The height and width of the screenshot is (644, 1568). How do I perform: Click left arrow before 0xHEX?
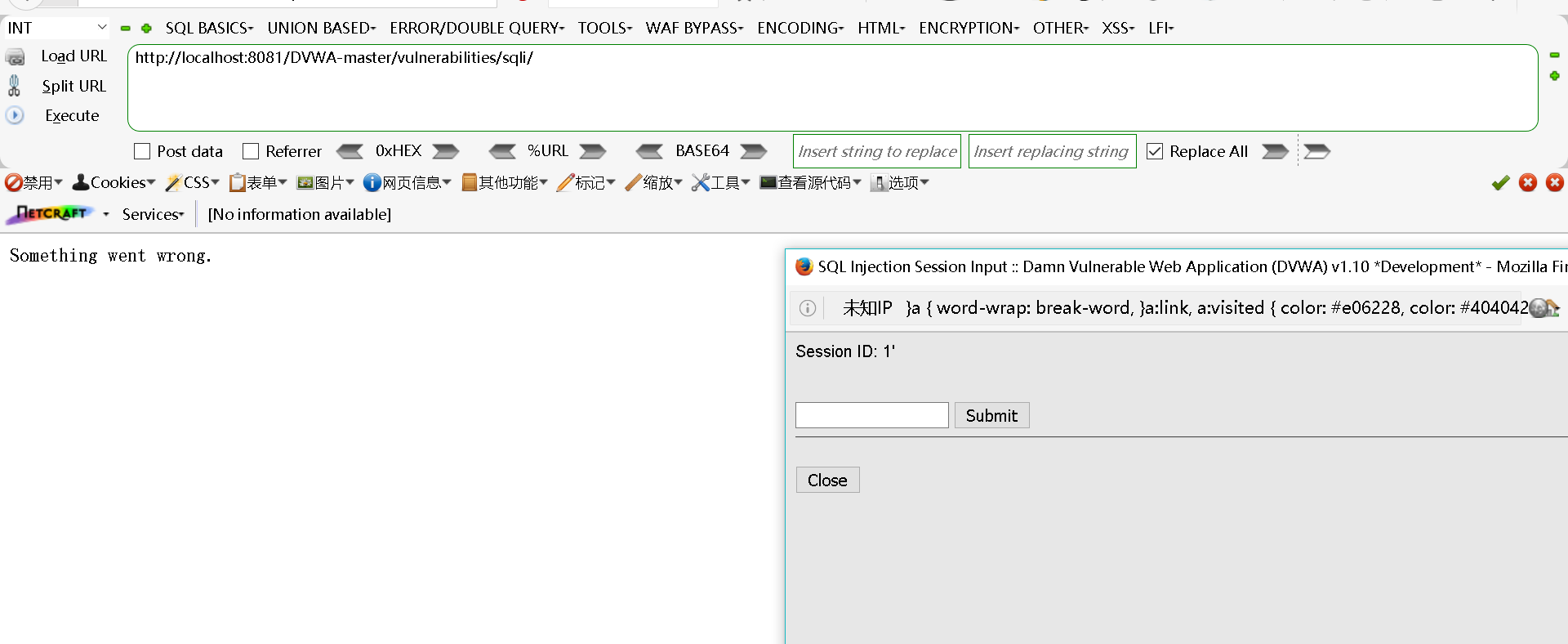[x=350, y=151]
